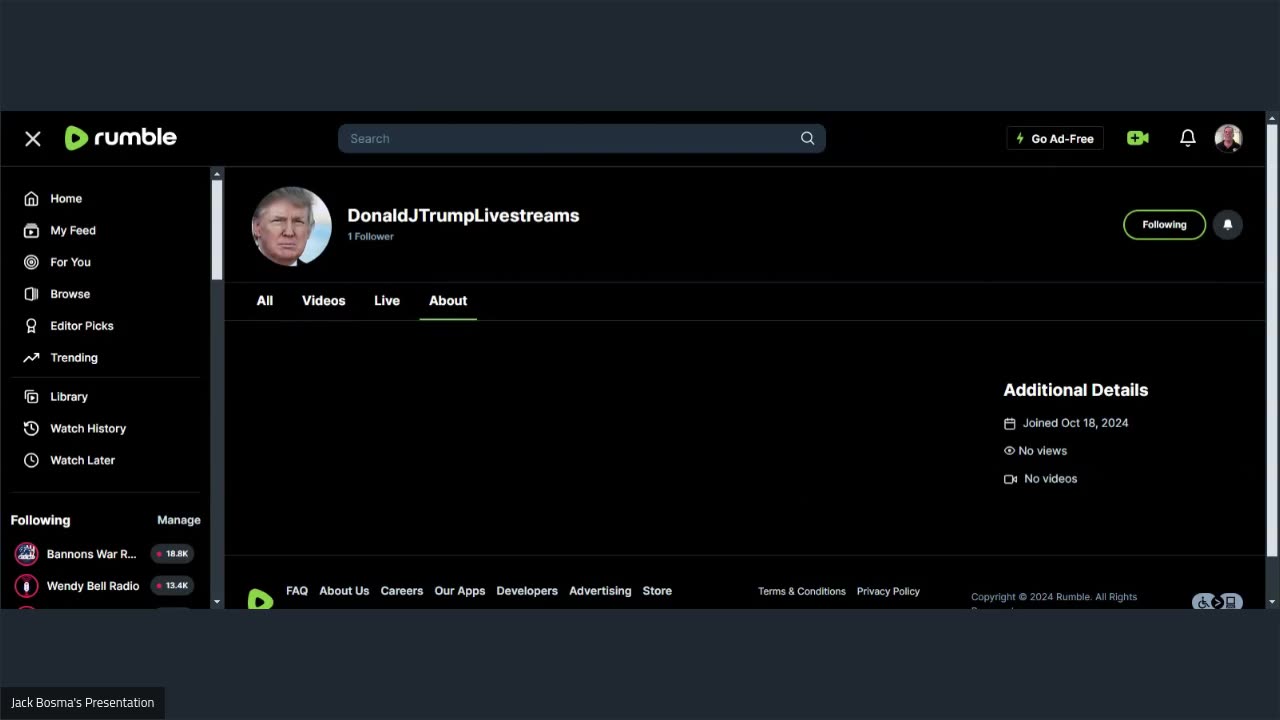Click the Trending arrow icon
This screenshot has height=720, width=1280.
point(31,358)
